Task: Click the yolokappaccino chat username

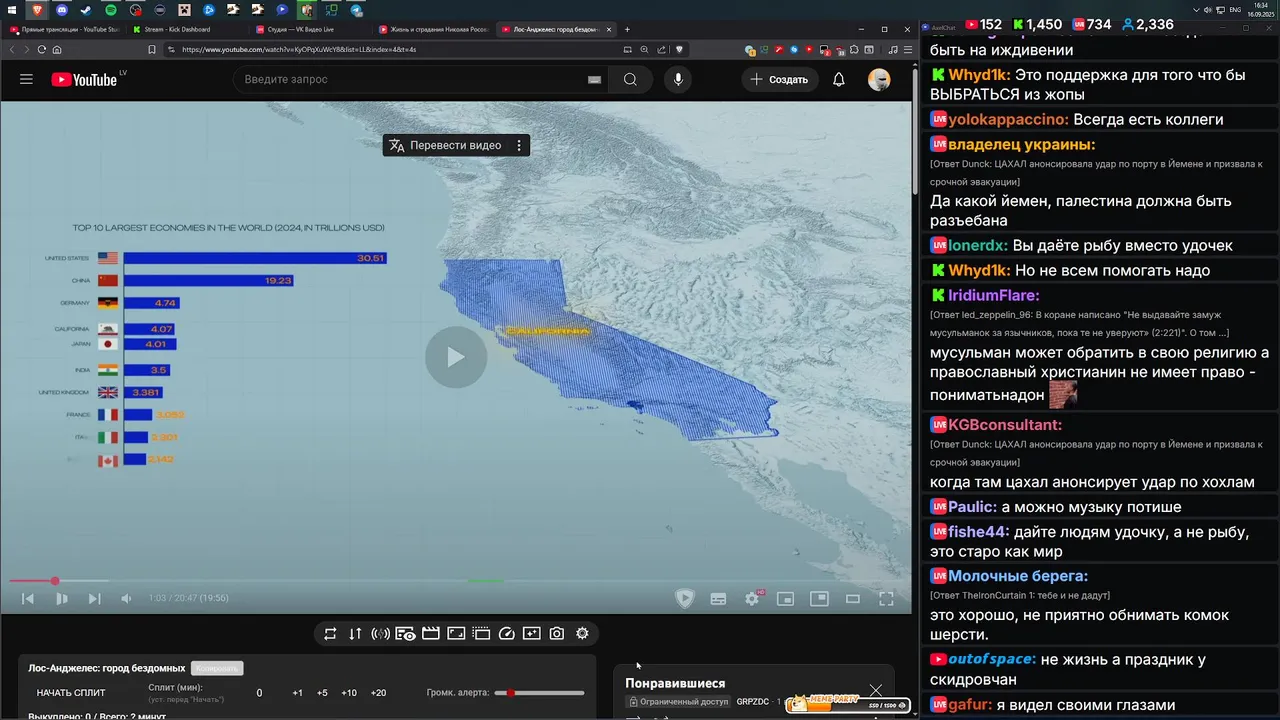Action: pyautogui.click(x=1008, y=119)
